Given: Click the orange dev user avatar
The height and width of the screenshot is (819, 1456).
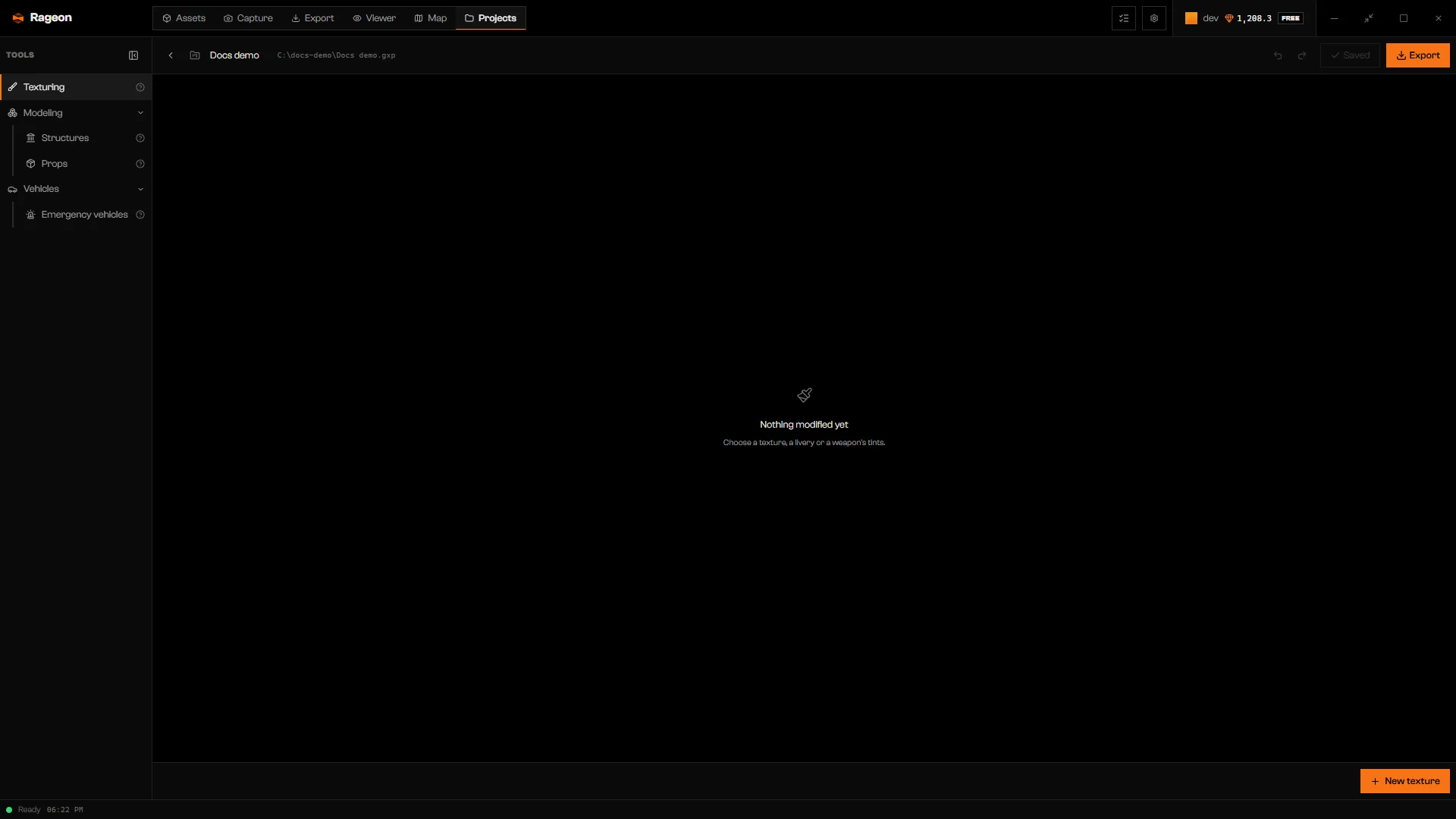Looking at the screenshot, I should [x=1191, y=18].
